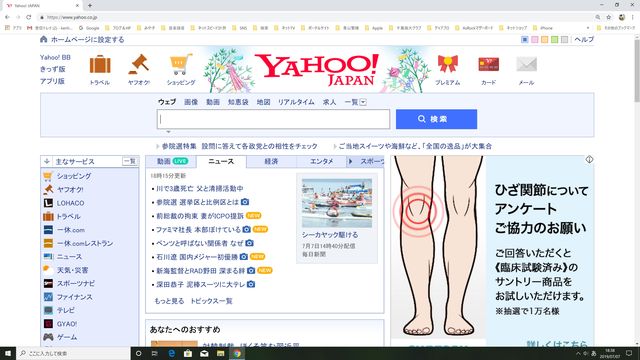Screen dimensions: 640x360
Task: Click the main web search input field
Action: coord(273,119)
